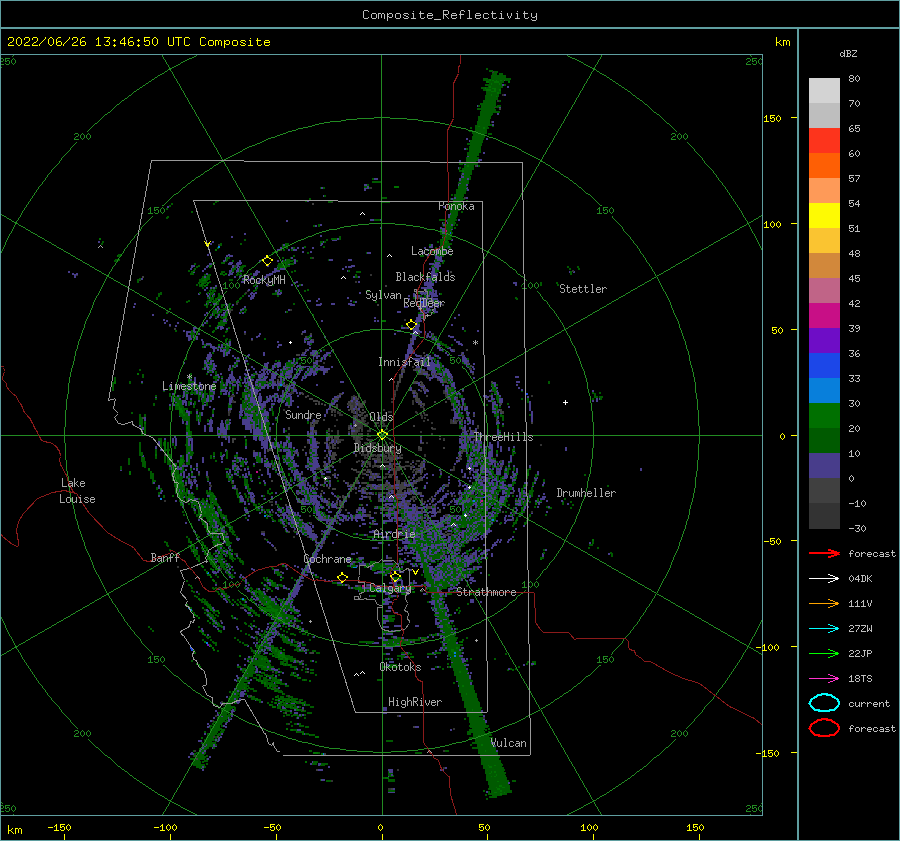The width and height of the screenshot is (900, 841).
Task: Click the Strathmore label
Action: 486,592
